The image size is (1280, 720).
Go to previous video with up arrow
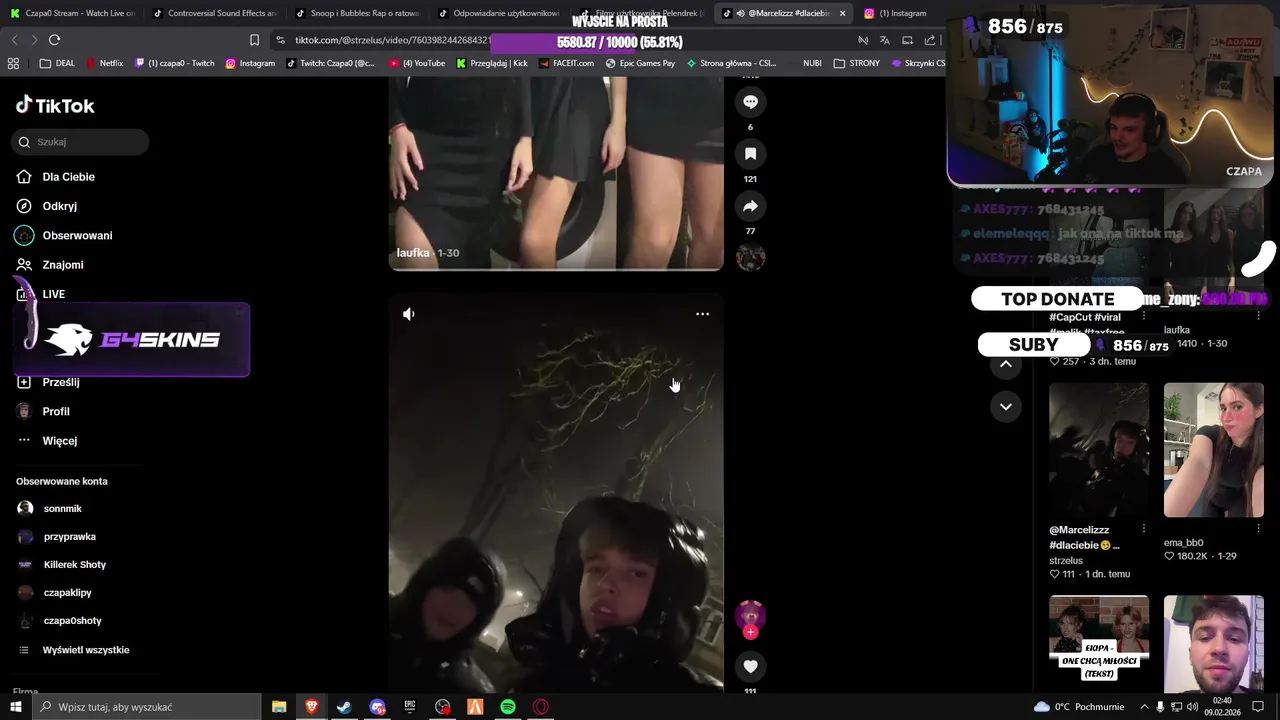(1005, 364)
